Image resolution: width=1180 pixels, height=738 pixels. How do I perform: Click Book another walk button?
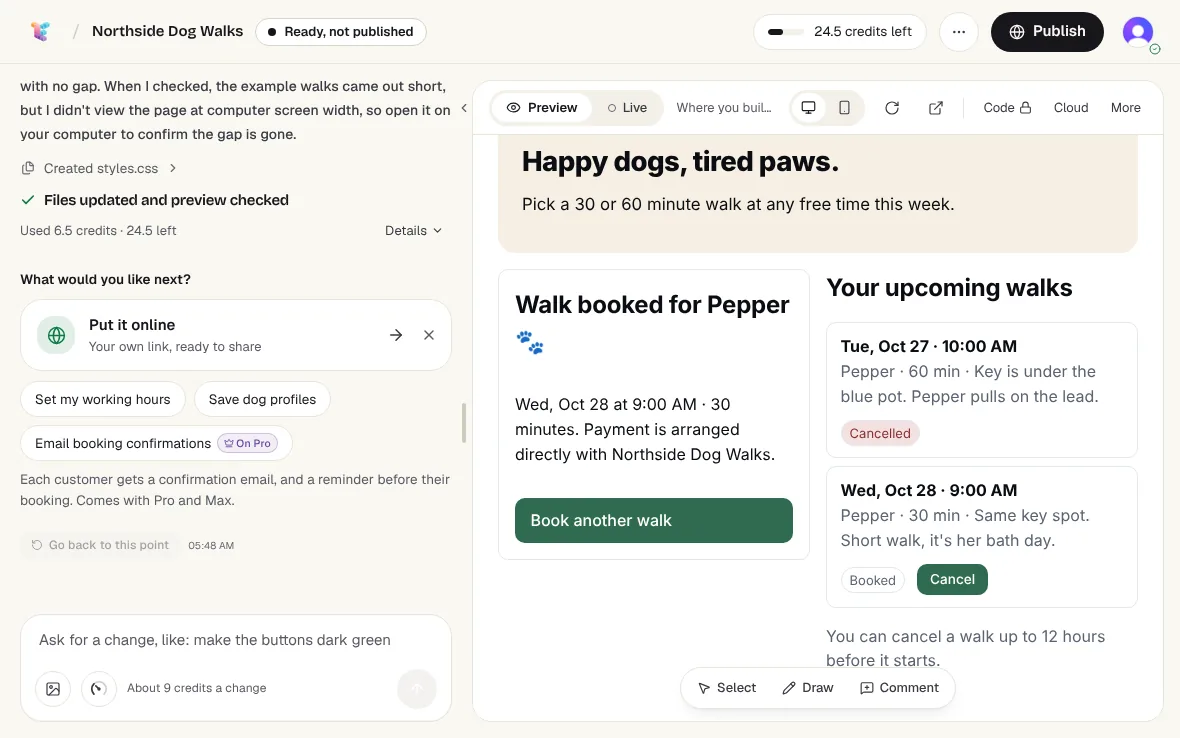point(653,520)
